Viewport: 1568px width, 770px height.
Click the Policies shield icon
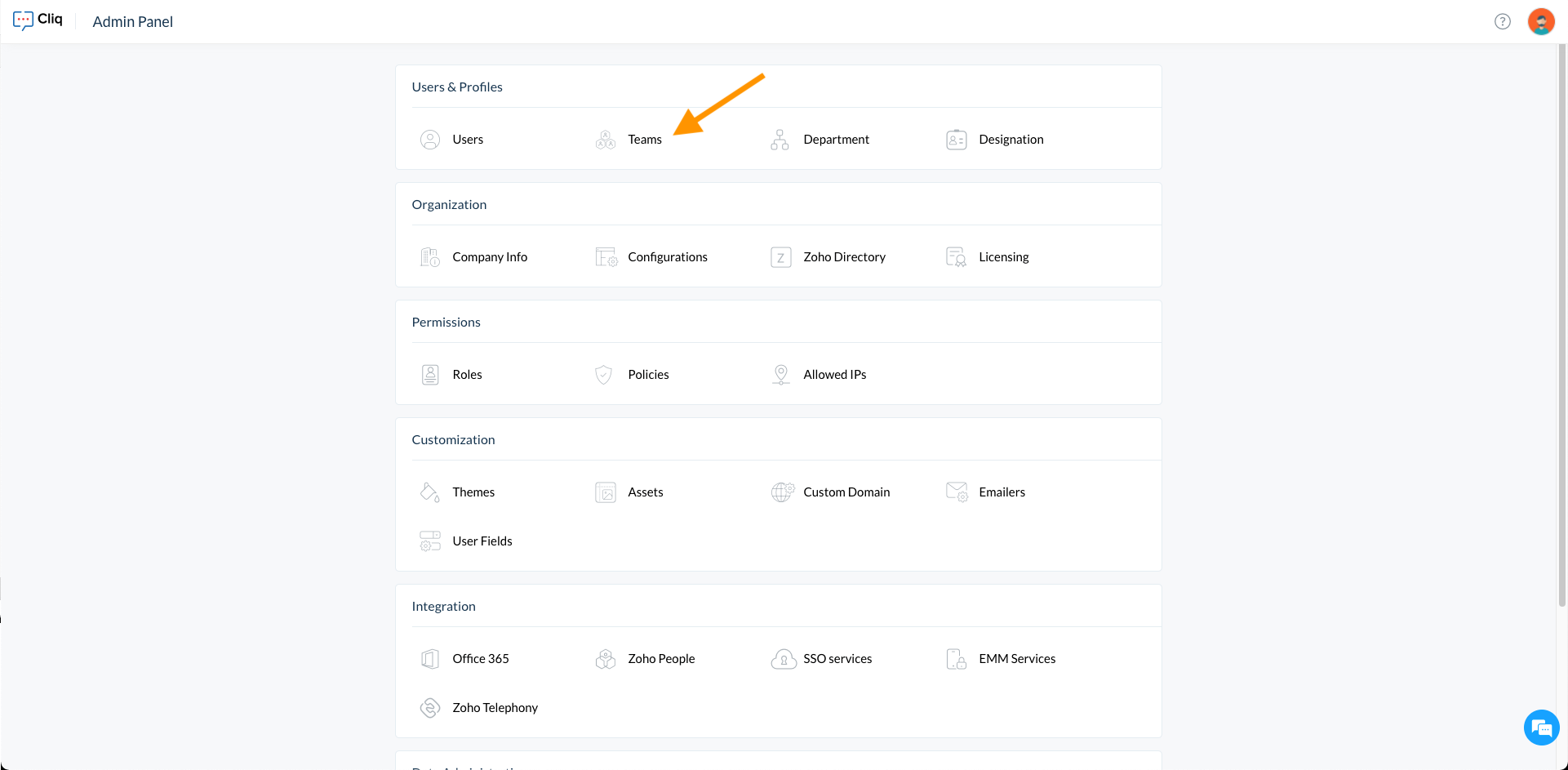[604, 375]
